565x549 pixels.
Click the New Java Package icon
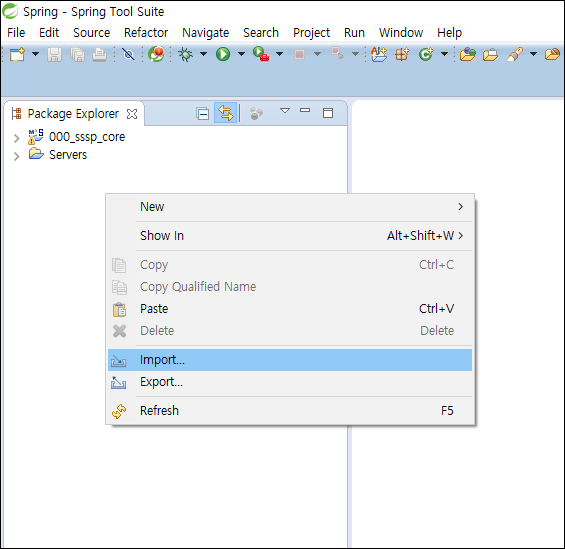pos(402,54)
